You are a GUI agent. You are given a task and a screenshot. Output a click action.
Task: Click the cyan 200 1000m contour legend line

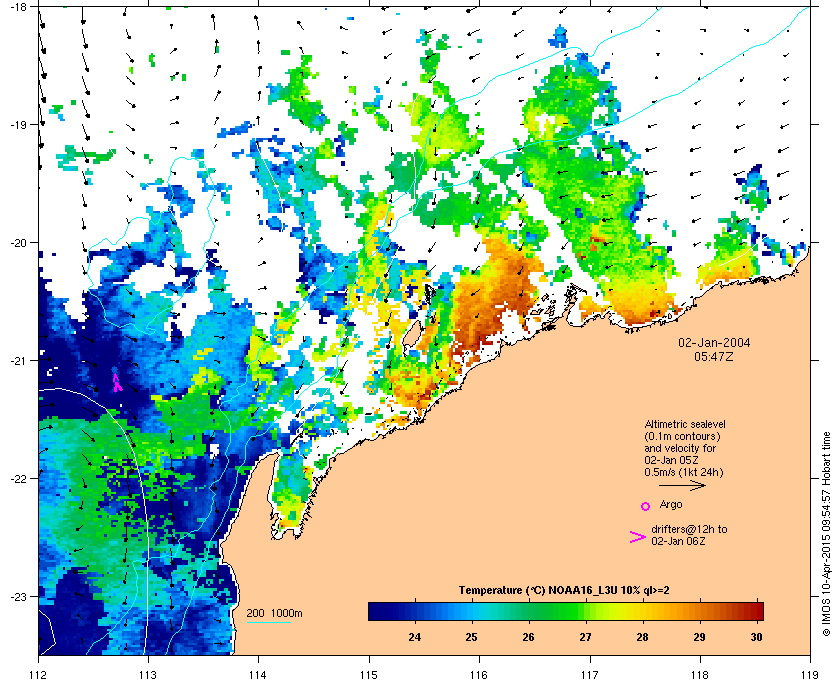[x=268, y=623]
